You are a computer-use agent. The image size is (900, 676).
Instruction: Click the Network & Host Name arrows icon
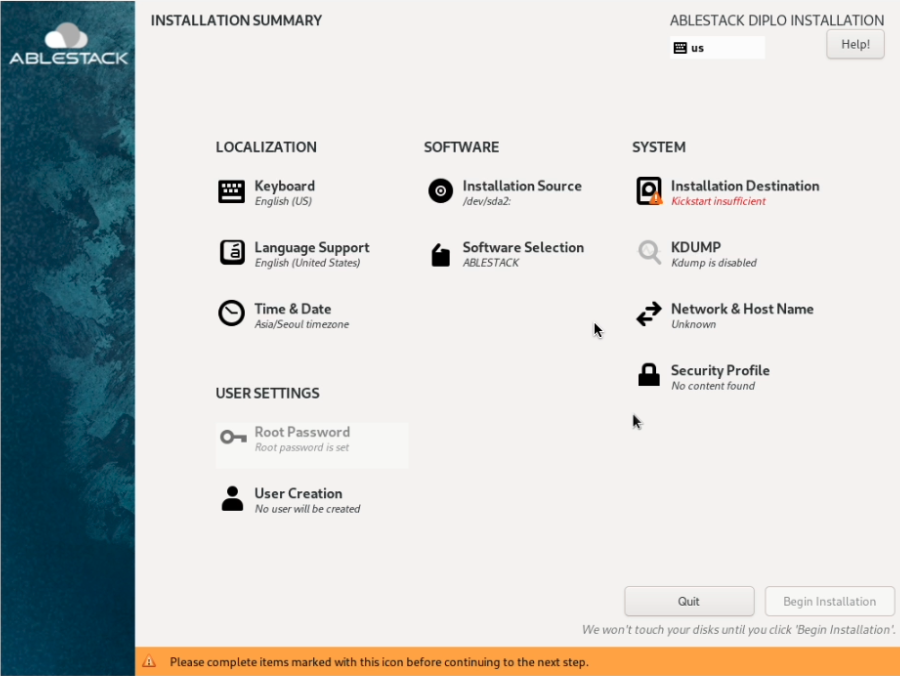pyautogui.click(x=649, y=314)
